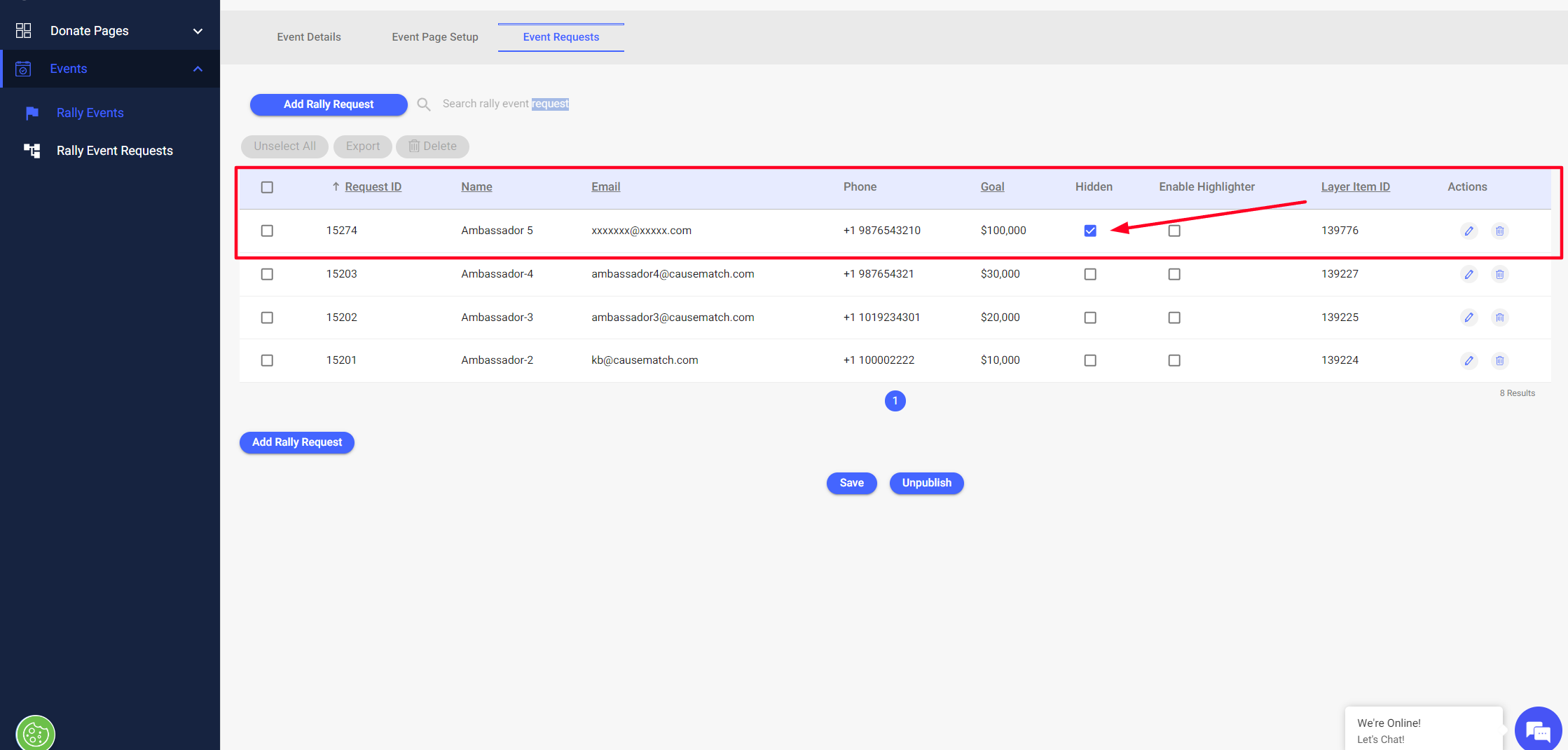Collapse the Events menu chevron
The height and width of the screenshot is (750, 1568).
pyautogui.click(x=198, y=69)
